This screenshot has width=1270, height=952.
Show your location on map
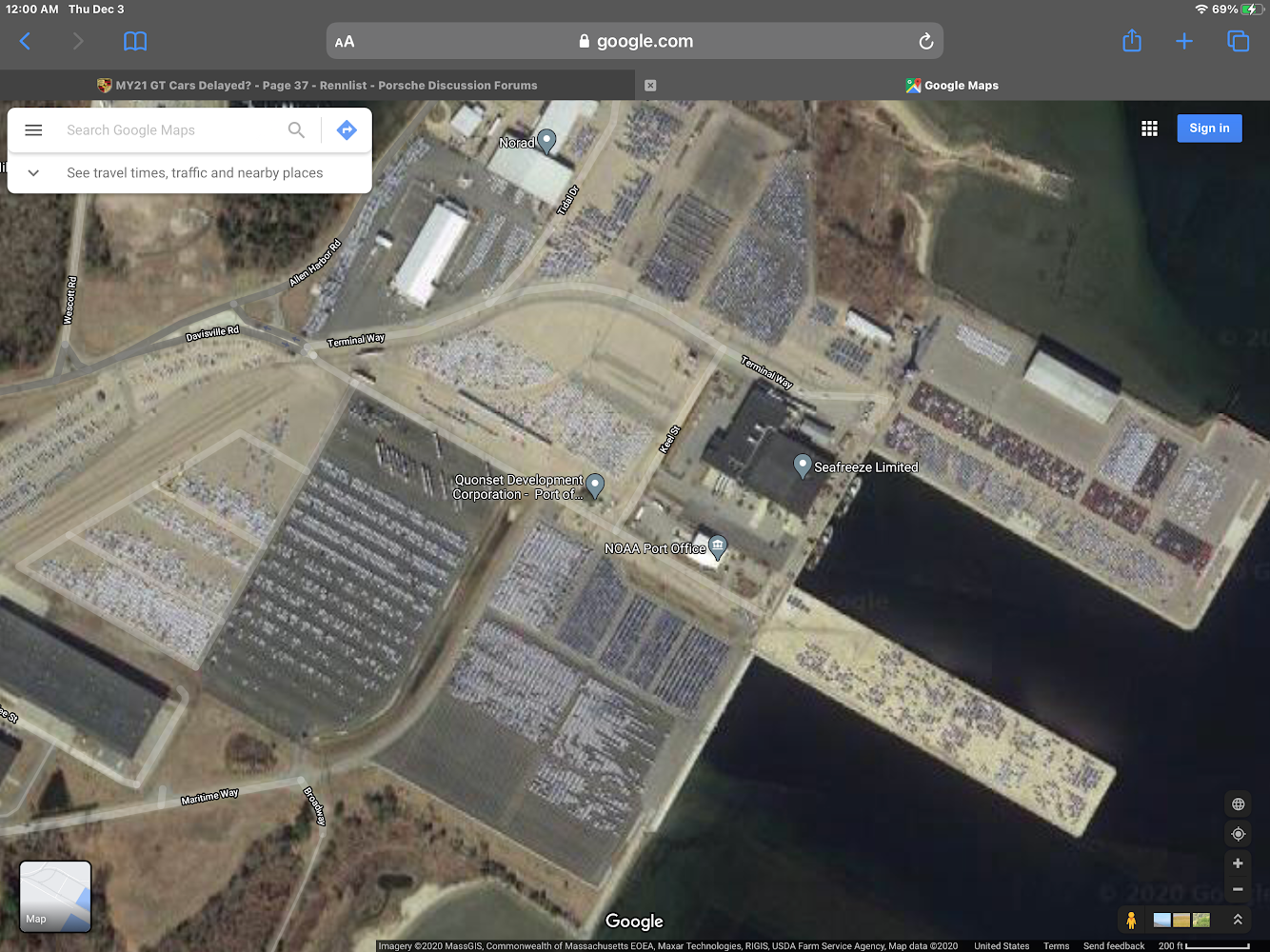pyautogui.click(x=1238, y=834)
